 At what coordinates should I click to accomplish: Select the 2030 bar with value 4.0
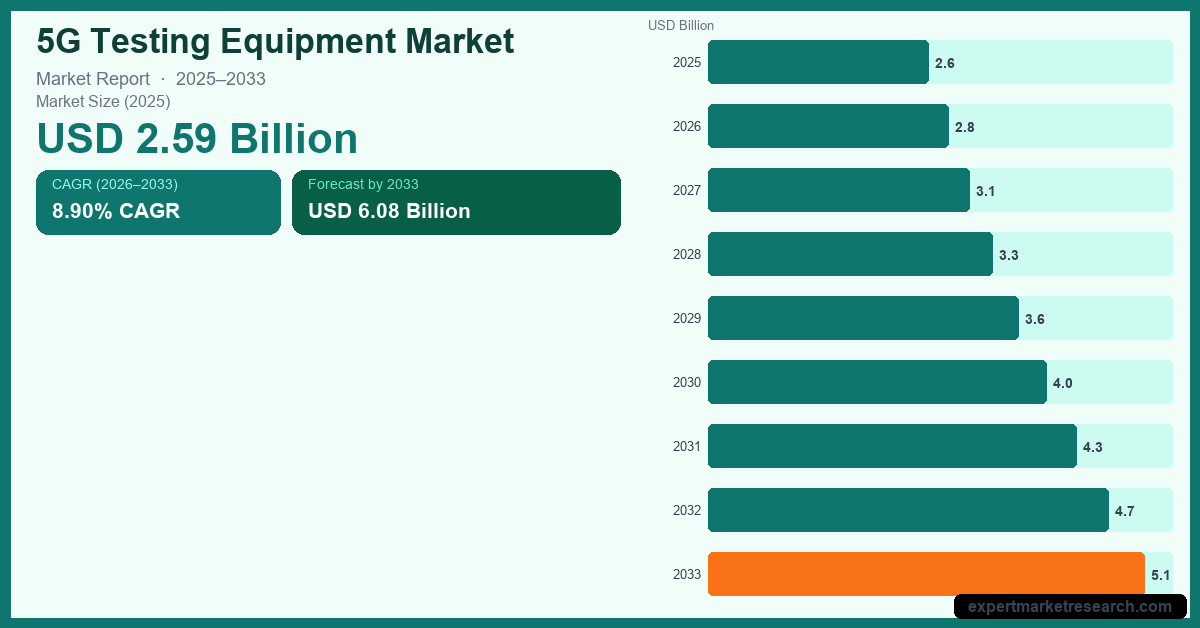(877, 382)
